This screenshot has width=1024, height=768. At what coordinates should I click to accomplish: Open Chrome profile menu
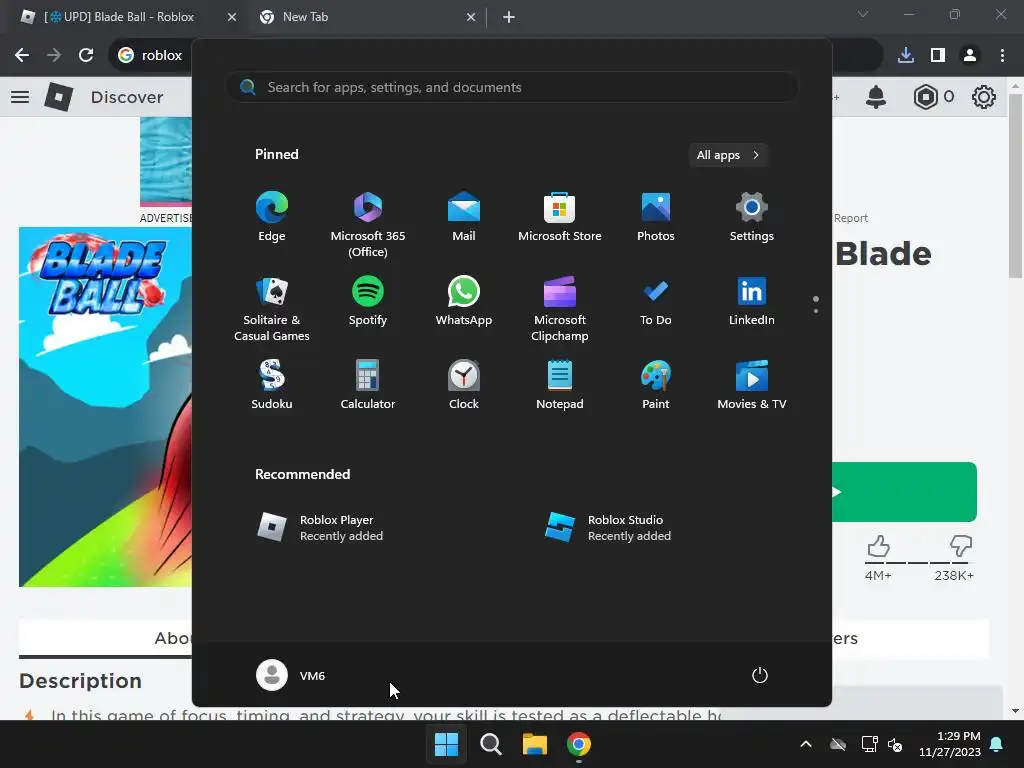[x=970, y=55]
